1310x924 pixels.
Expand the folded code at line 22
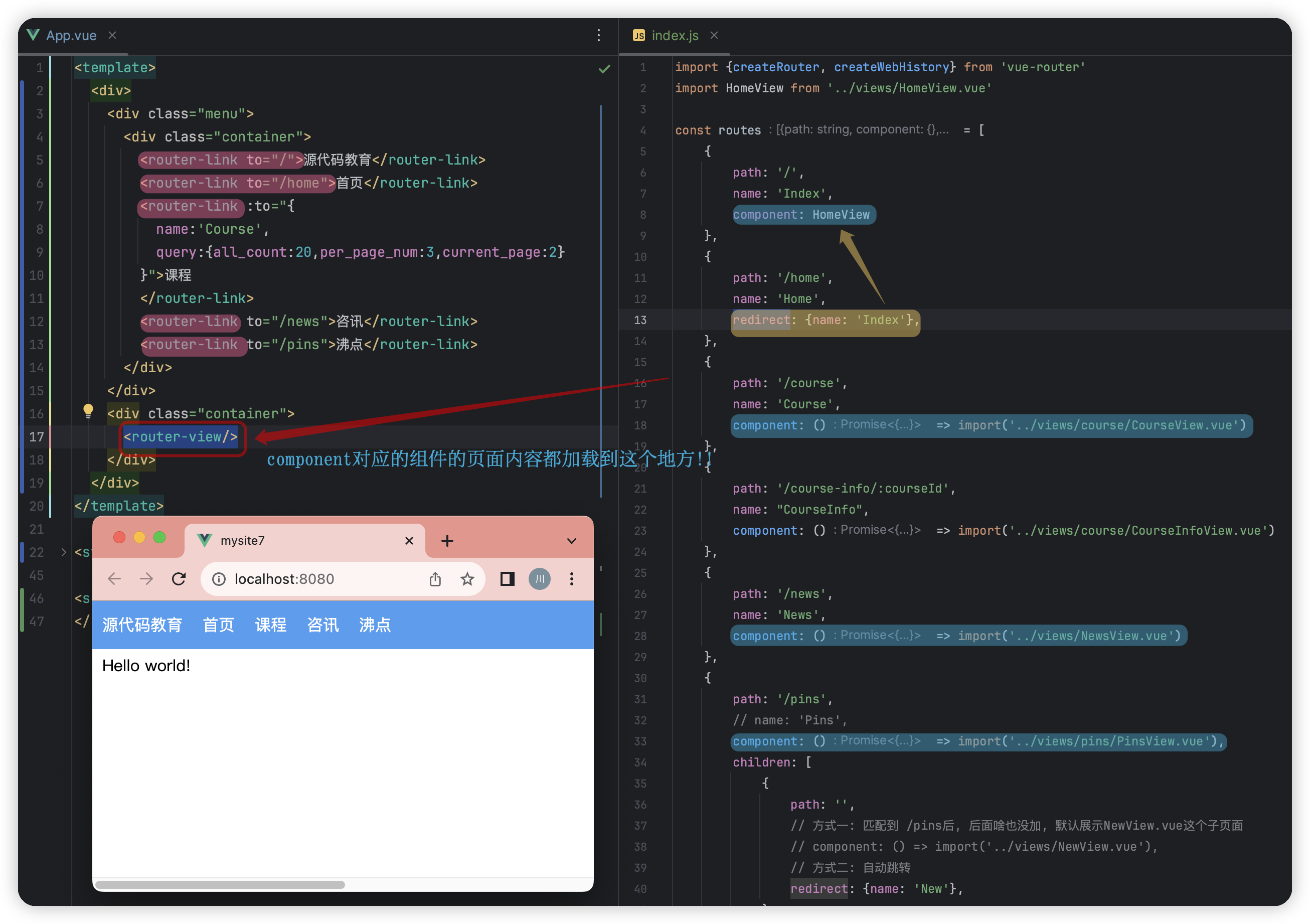click(63, 552)
